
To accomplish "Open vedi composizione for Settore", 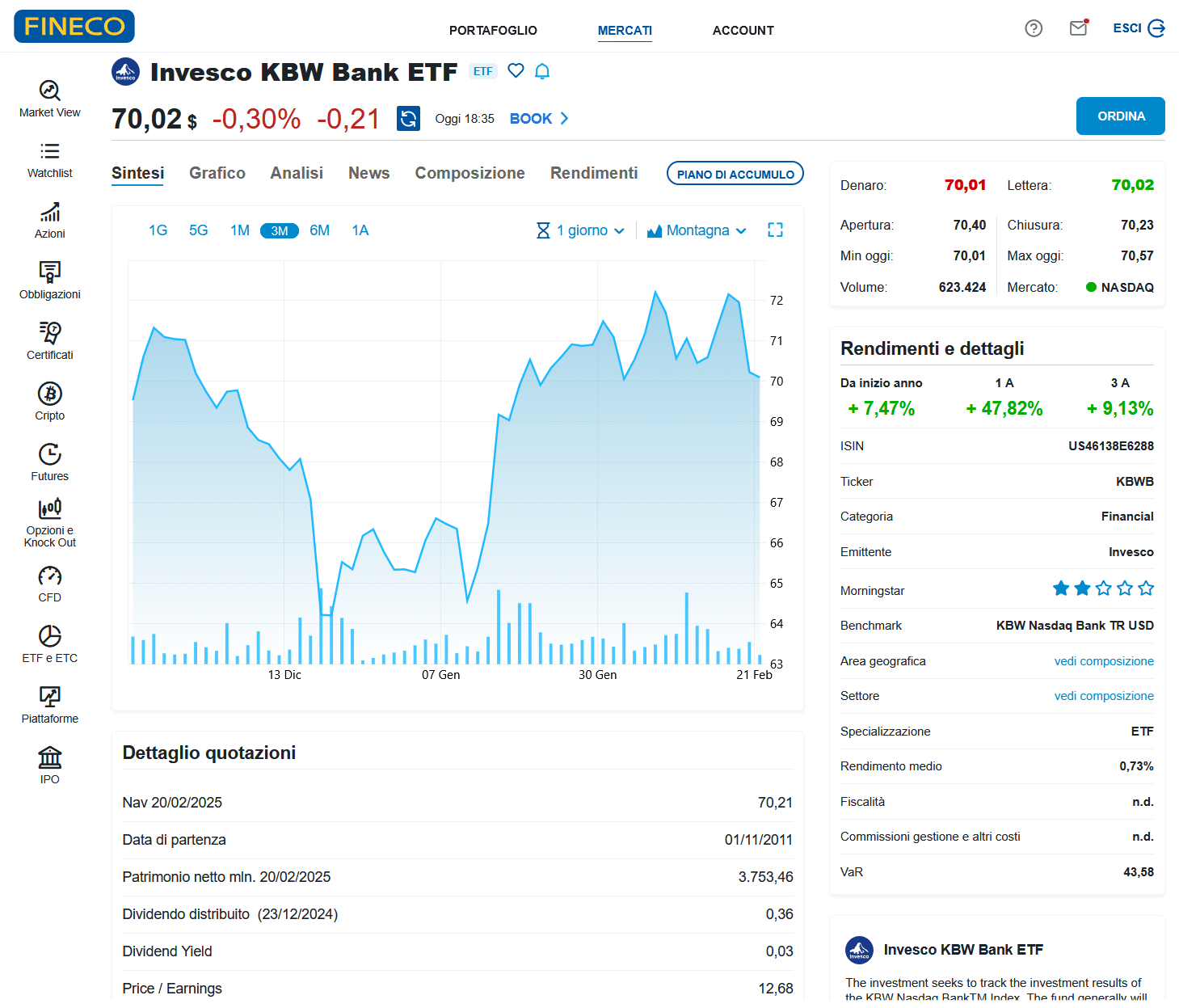I will click(x=1104, y=696).
